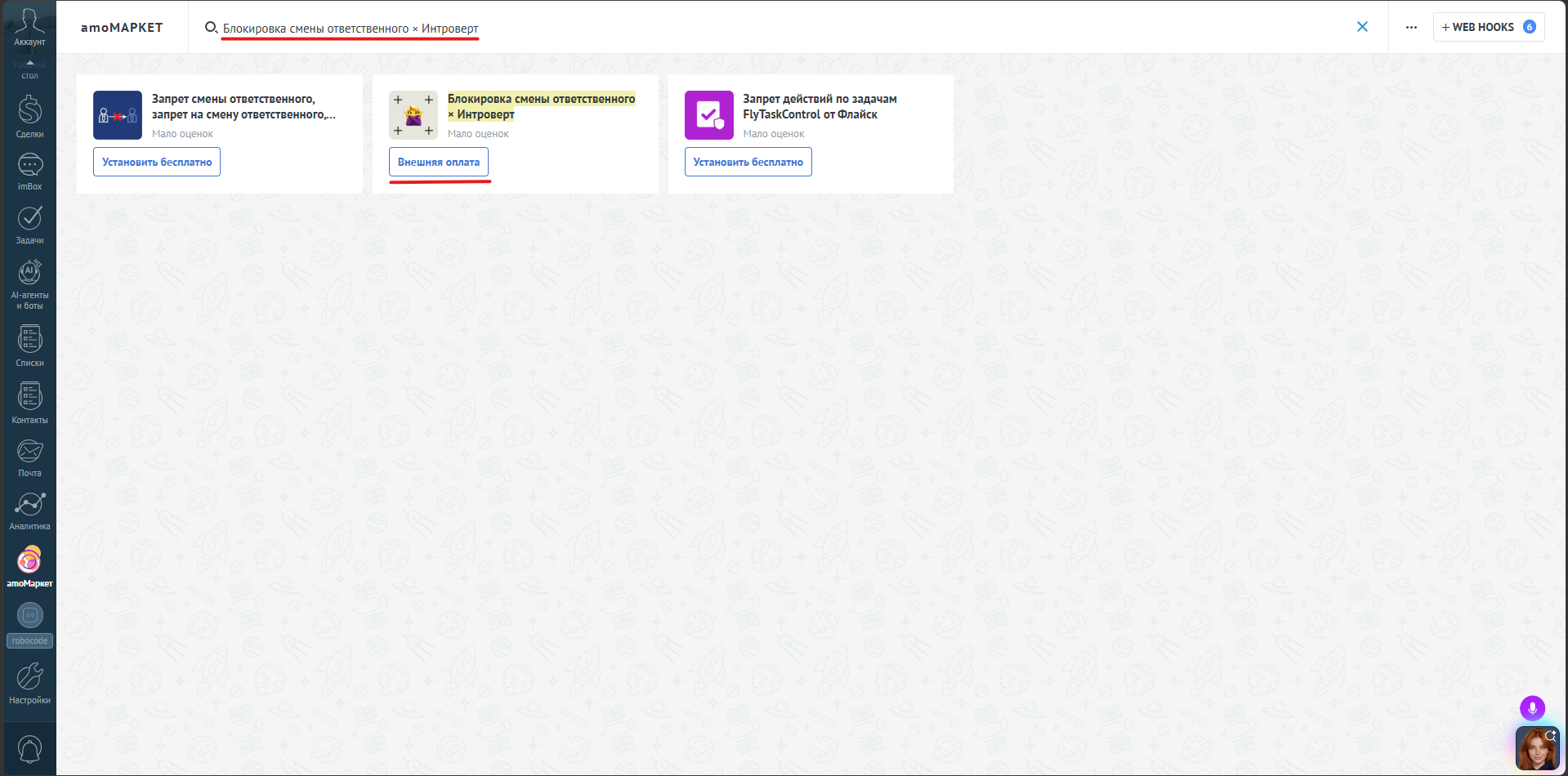Click the search magnifier icon
The height and width of the screenshot is (776, 1568).
click(x=211, y=28)
